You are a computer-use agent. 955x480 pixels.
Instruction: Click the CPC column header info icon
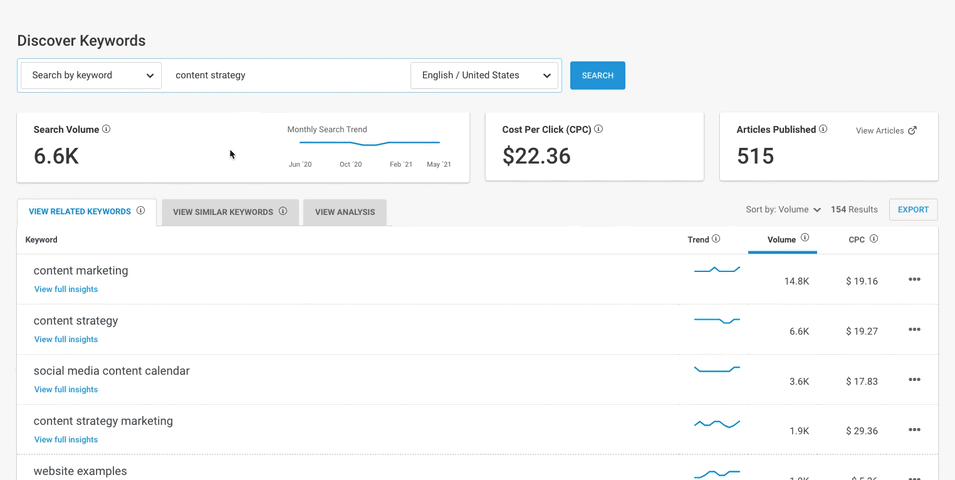[874, 239]
